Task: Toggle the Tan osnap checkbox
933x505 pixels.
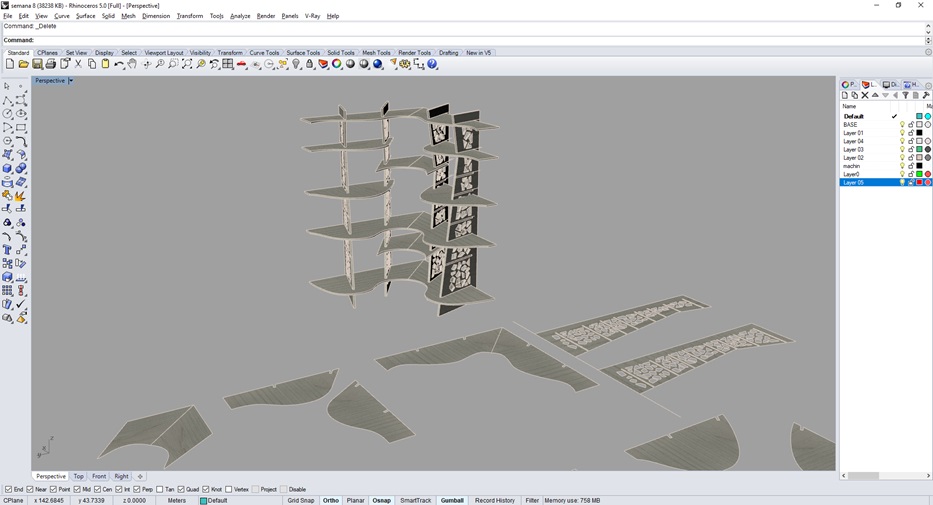Action: click(160, 489)
